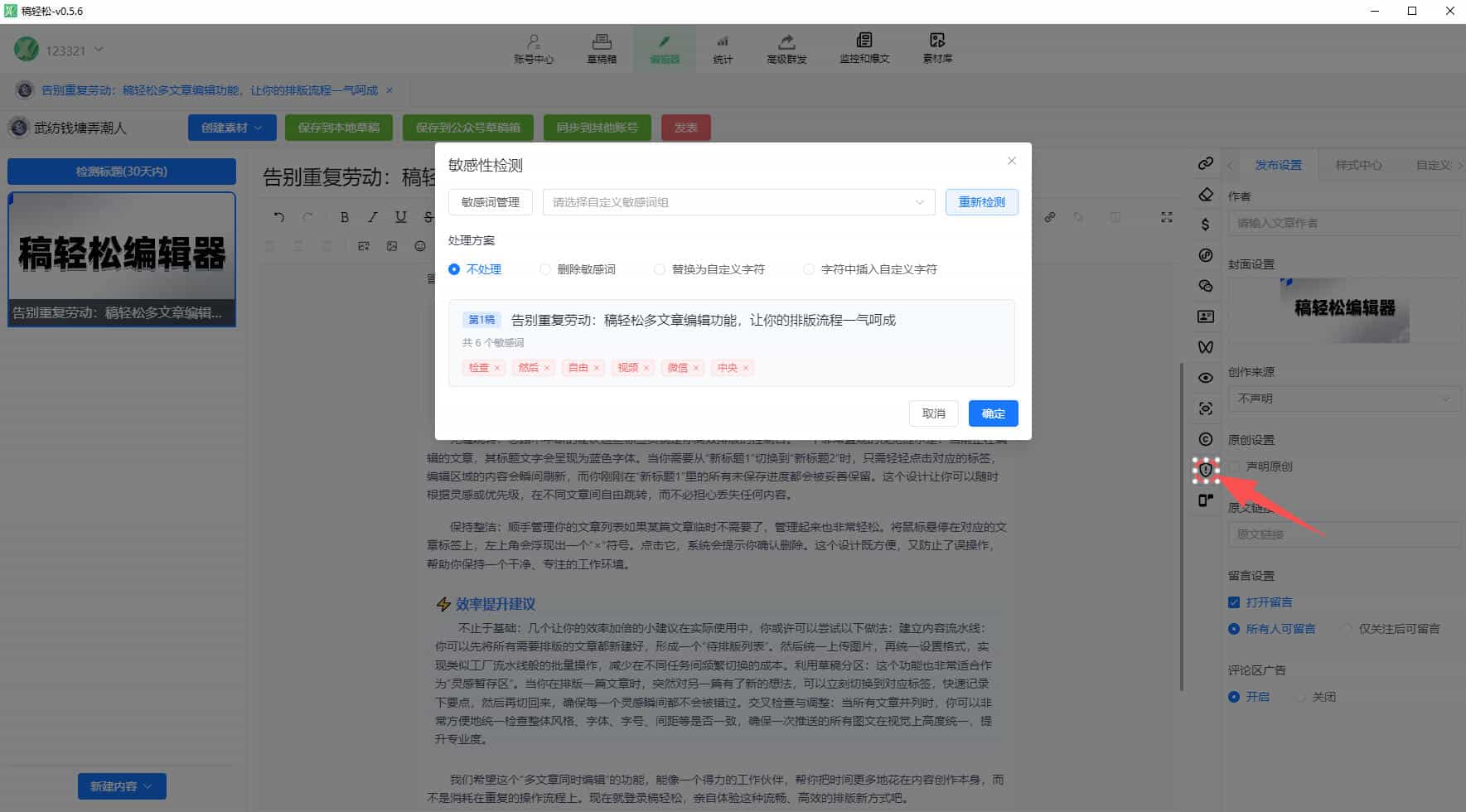Screen dimensions: 1466x812
Task: Open 监控和爆文 monitoring page
Action: coord(864,47)
